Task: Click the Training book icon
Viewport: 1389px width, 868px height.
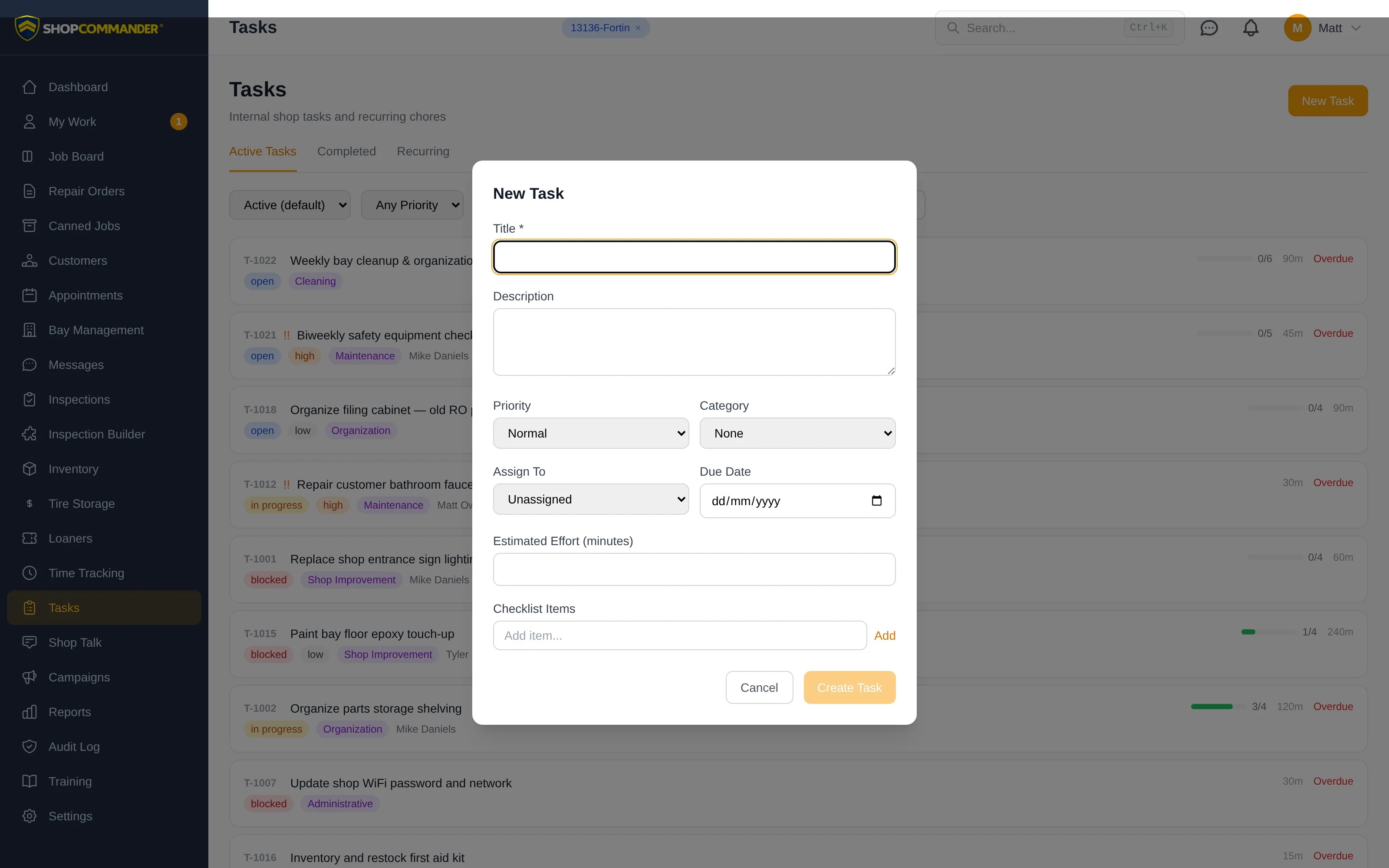Action: pos(29,782)
